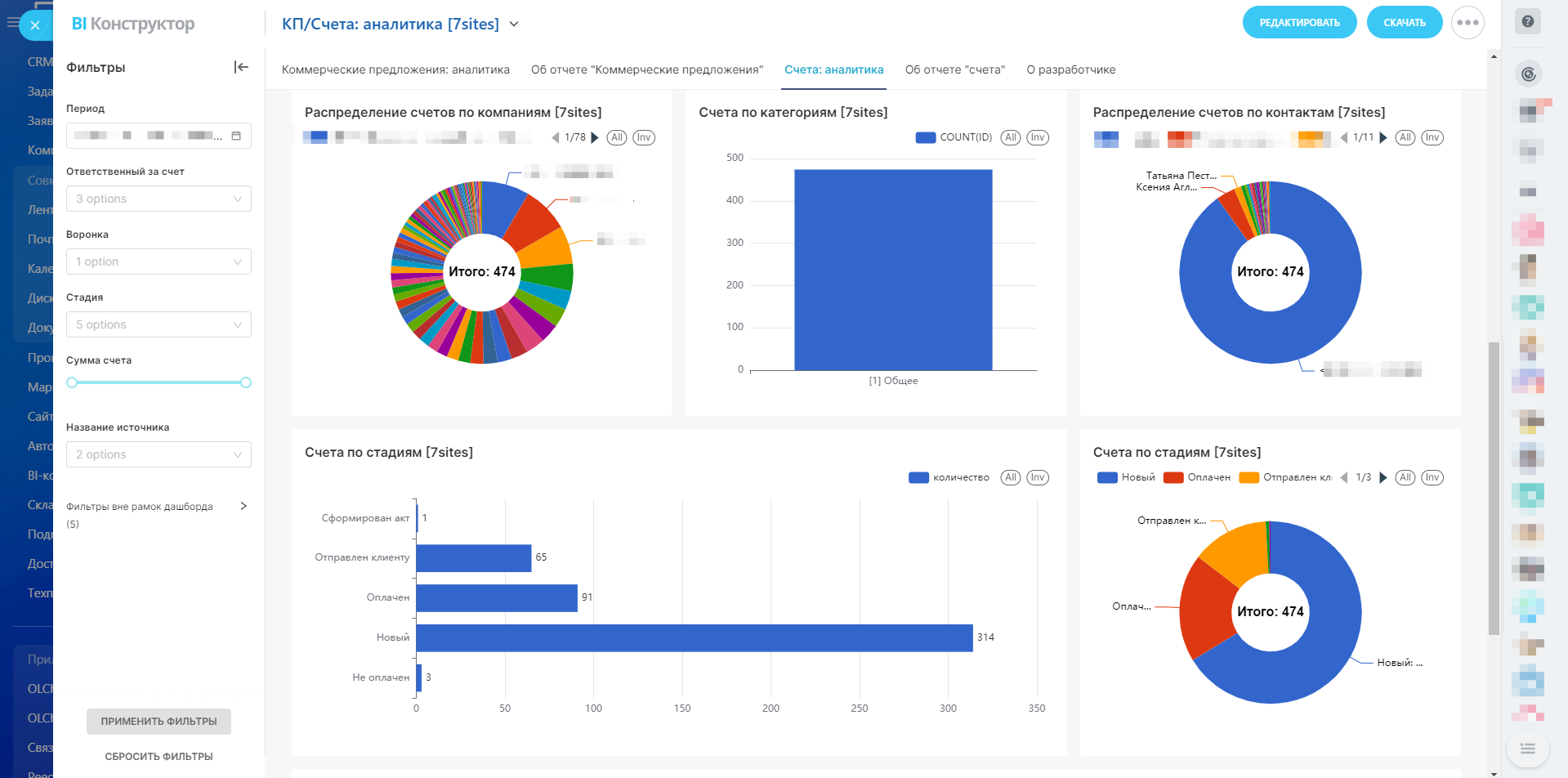Click the right handle of Сумма счета slider
The width and height of the screenshot is (1568, 778).
pos(246,382)
